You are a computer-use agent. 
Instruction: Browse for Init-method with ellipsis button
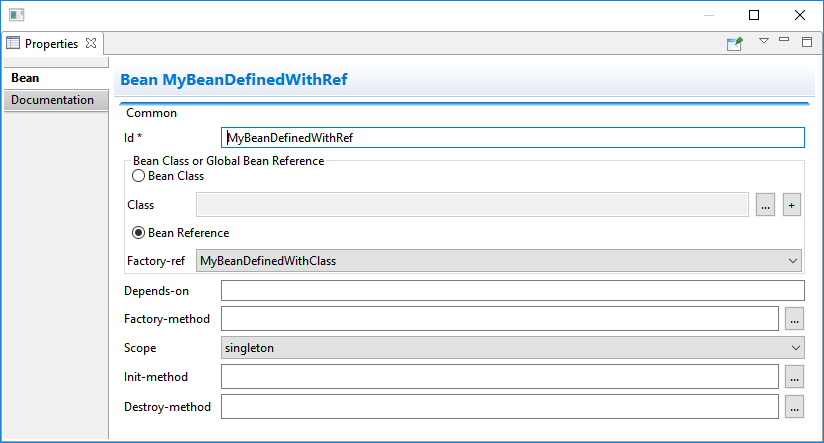click(793, 378)
